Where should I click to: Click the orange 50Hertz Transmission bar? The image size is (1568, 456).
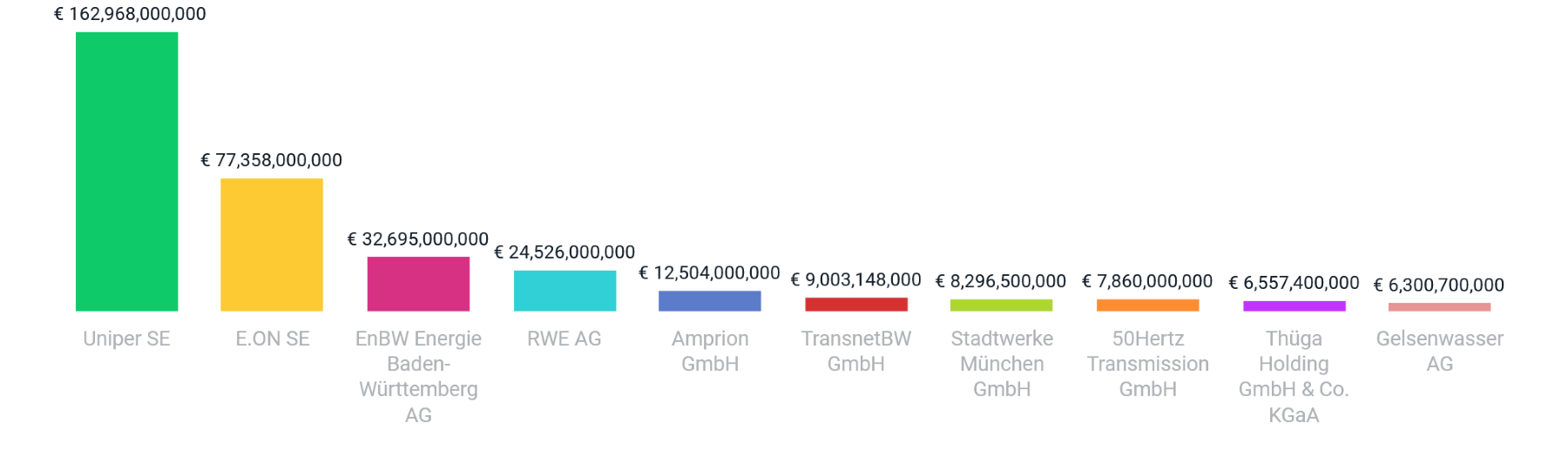[1147, 305]
